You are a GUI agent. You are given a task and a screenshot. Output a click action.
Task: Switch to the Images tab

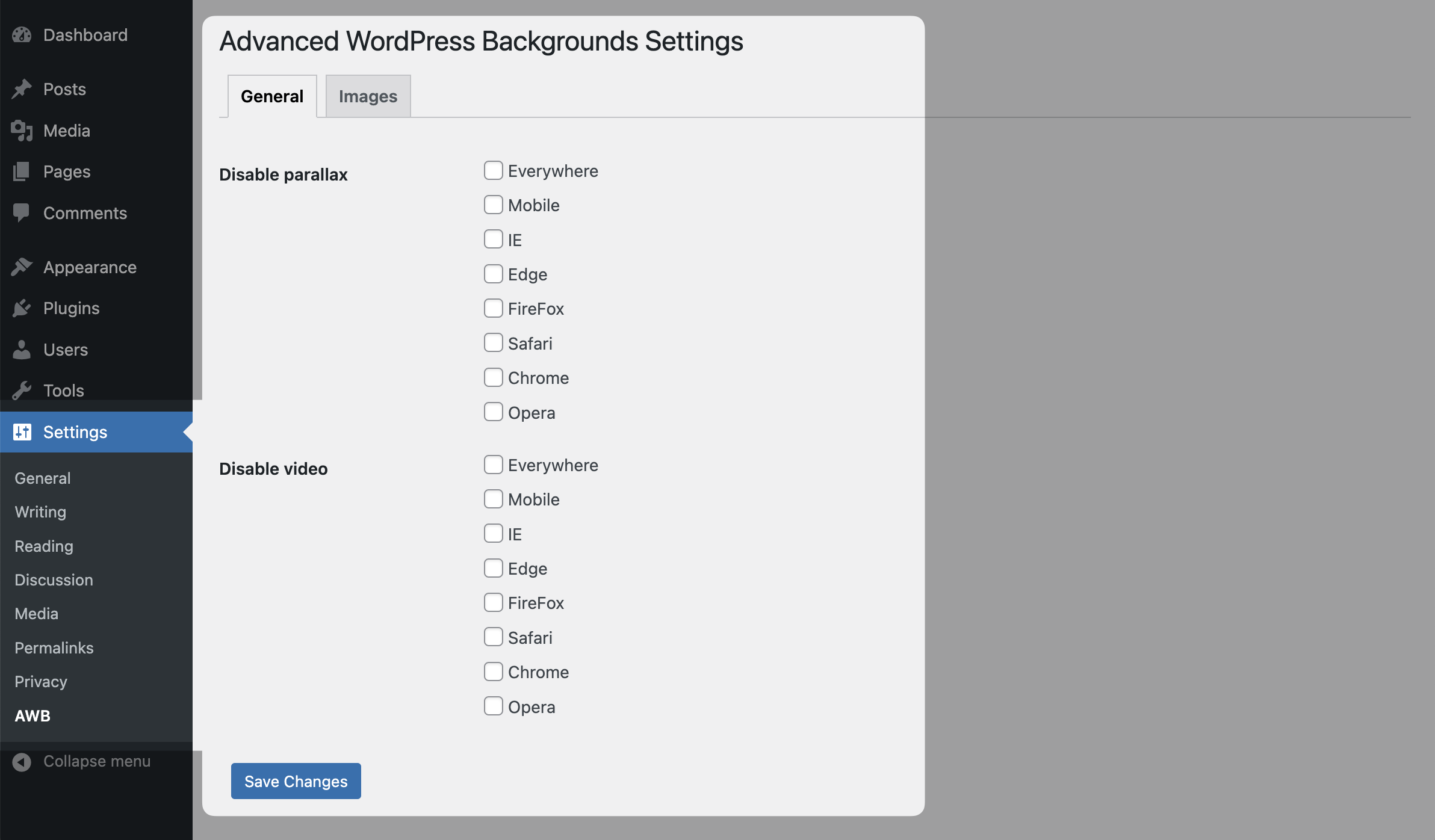368,96
